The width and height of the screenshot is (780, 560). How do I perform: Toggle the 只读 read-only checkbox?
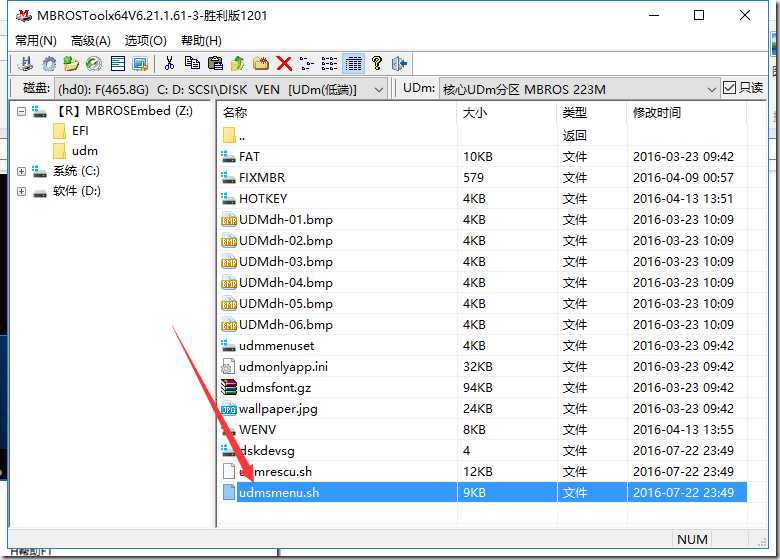click(x=729, y=88)
